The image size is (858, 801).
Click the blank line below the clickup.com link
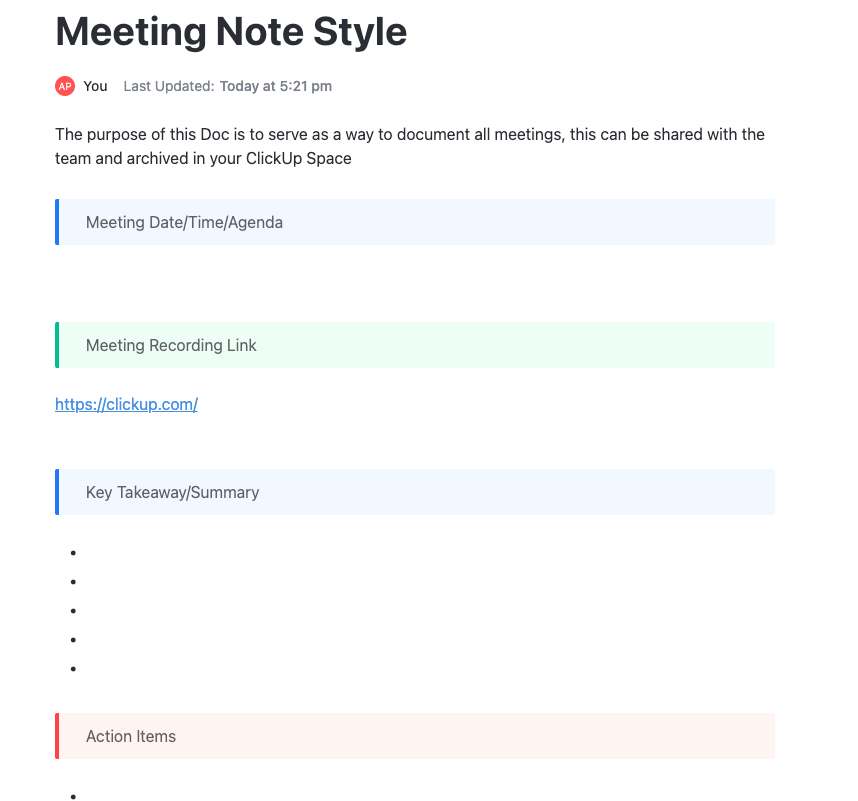(300, 436)
